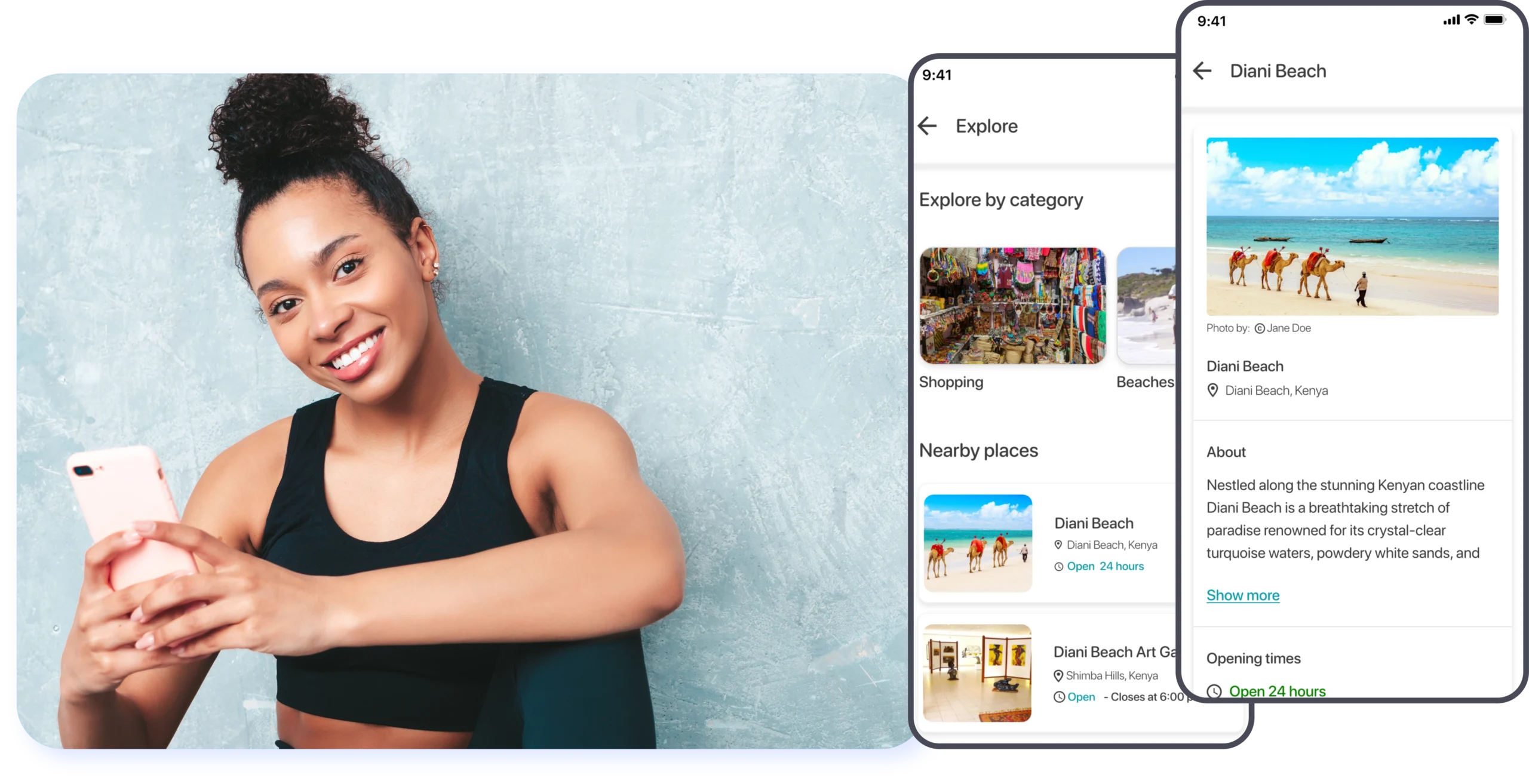Click battery icon in the phone status bar

[x=1495, y=20]
